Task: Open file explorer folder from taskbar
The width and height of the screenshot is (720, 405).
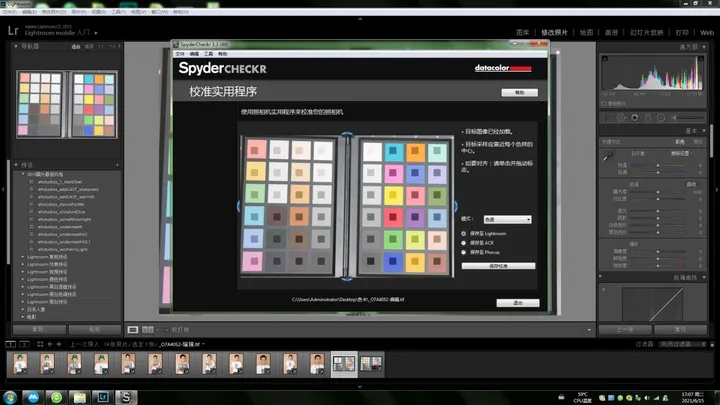Action: [x=80, y=397]
